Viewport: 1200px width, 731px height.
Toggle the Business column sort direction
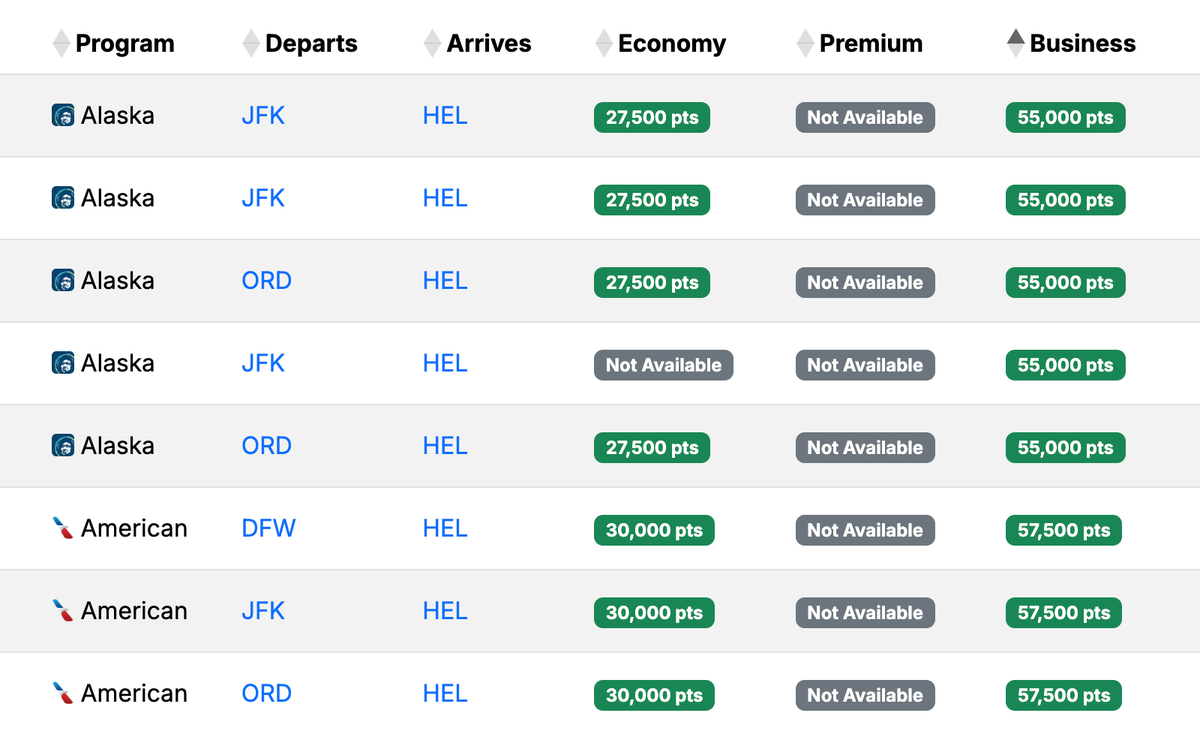tap(1016, 43)
